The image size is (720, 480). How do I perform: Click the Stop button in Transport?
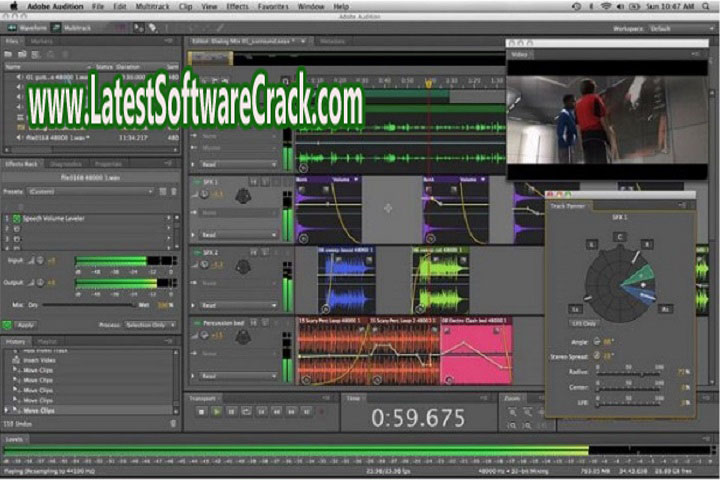(201, 412)
